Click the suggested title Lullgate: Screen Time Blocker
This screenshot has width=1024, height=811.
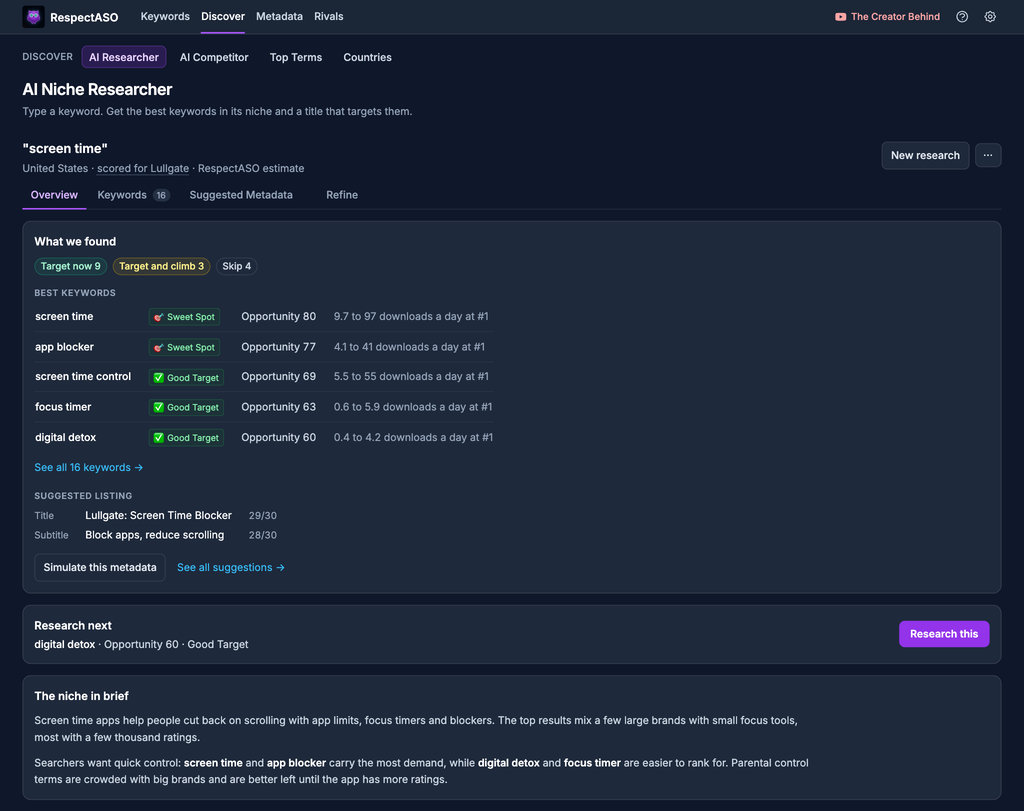coord(158,515)
